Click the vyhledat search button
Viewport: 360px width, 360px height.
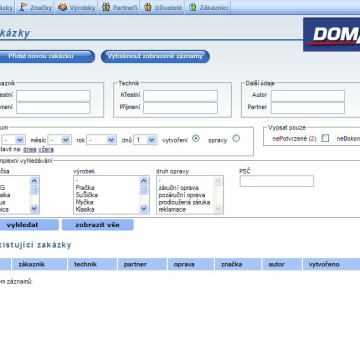(29, 225)
